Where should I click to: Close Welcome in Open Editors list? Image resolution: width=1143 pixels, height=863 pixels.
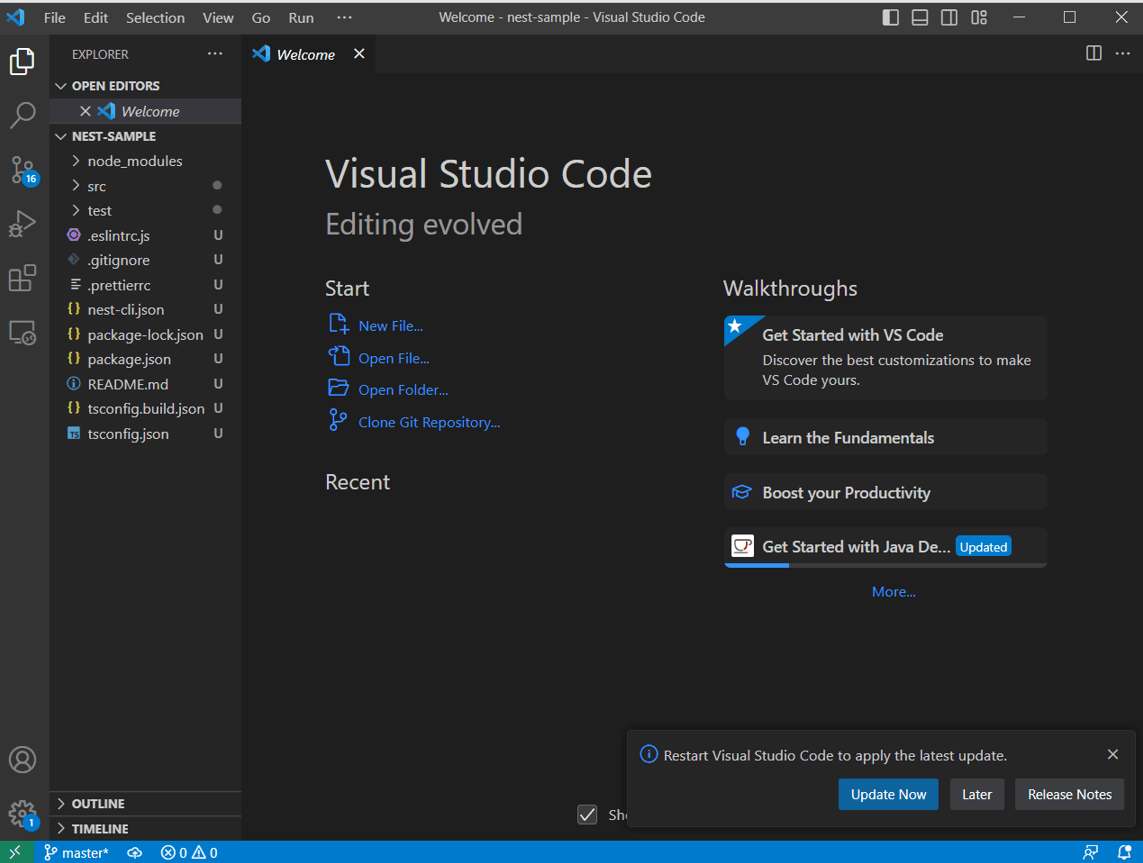(x=85, y=111)
